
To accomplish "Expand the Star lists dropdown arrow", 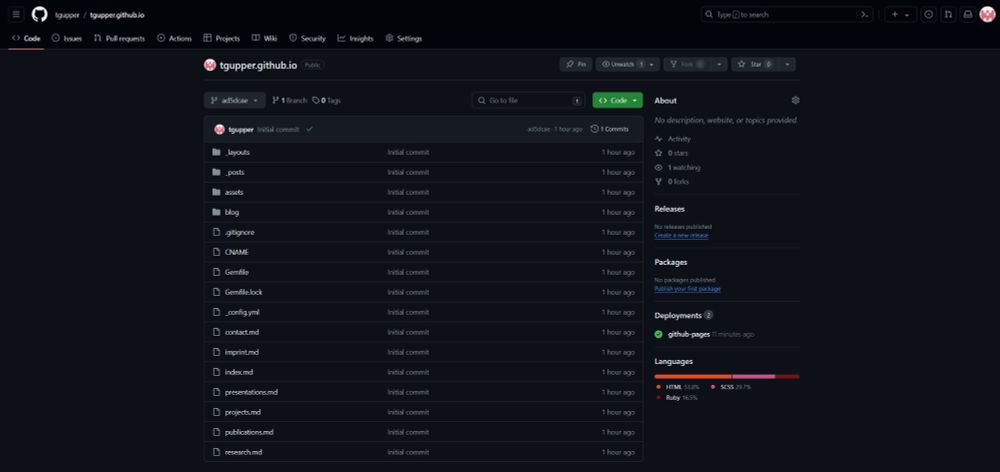I will (x=788, y=64).
